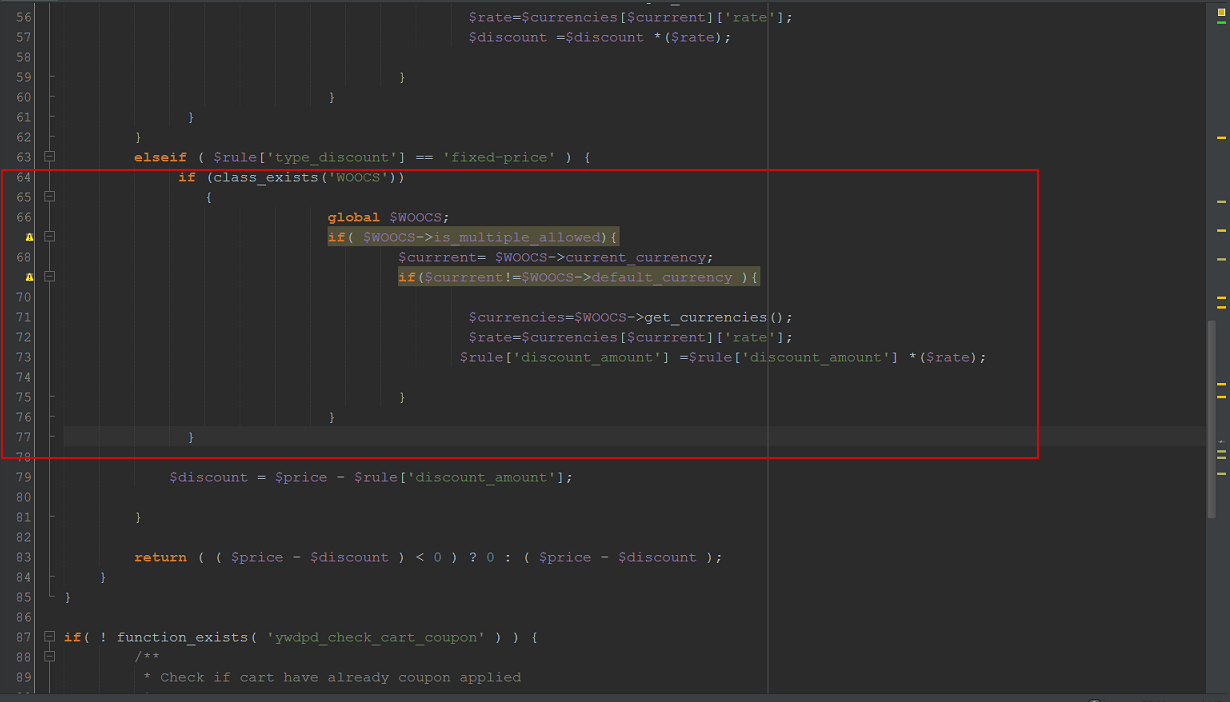Collapse the elseif fixed-price block at line 63

[x=49, y=157]
